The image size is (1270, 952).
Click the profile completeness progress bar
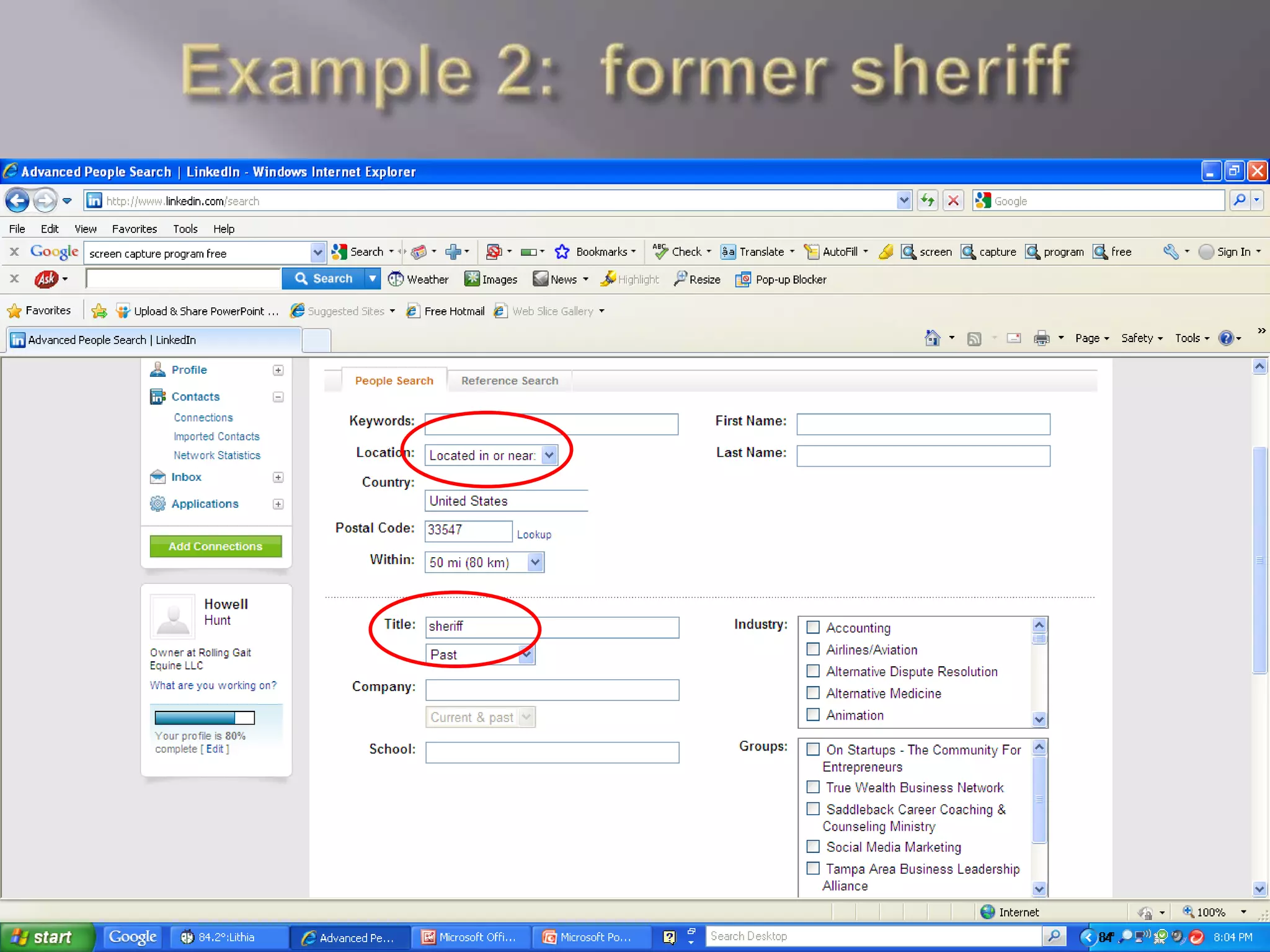tap(205, 718)
